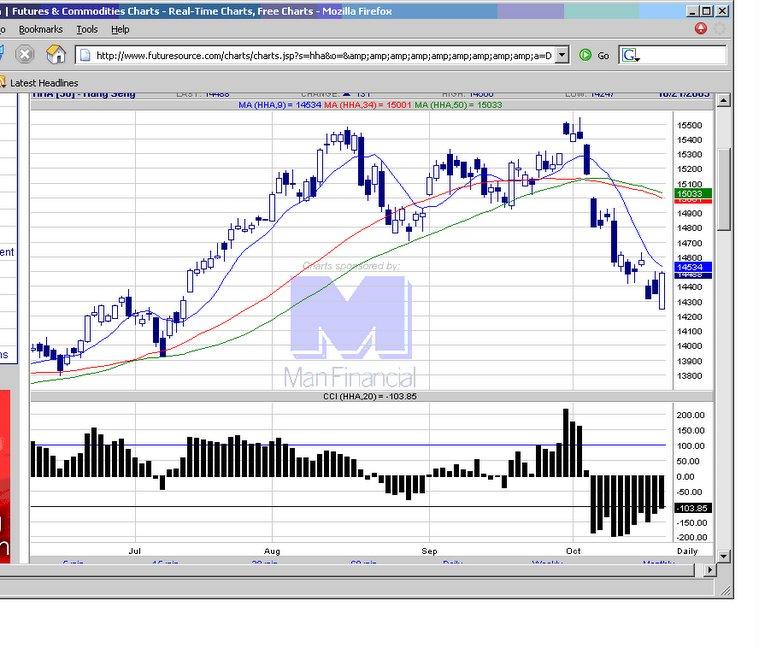Click the Stop loading toolbar icon
759x649 pixels.
(x=25, y=54)
